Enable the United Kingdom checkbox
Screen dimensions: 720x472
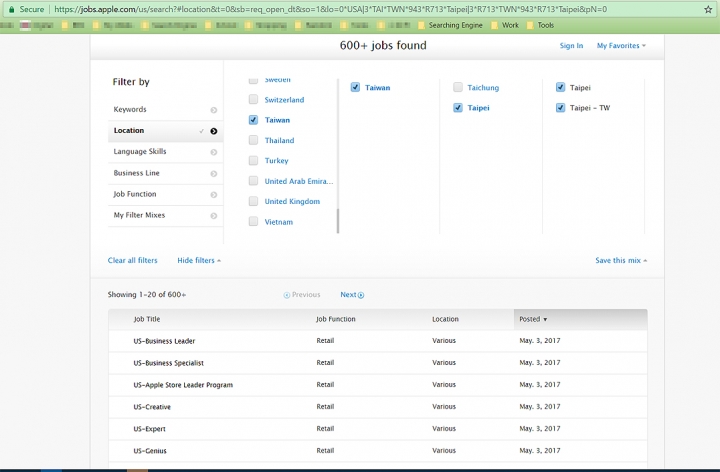pos(253,201)
